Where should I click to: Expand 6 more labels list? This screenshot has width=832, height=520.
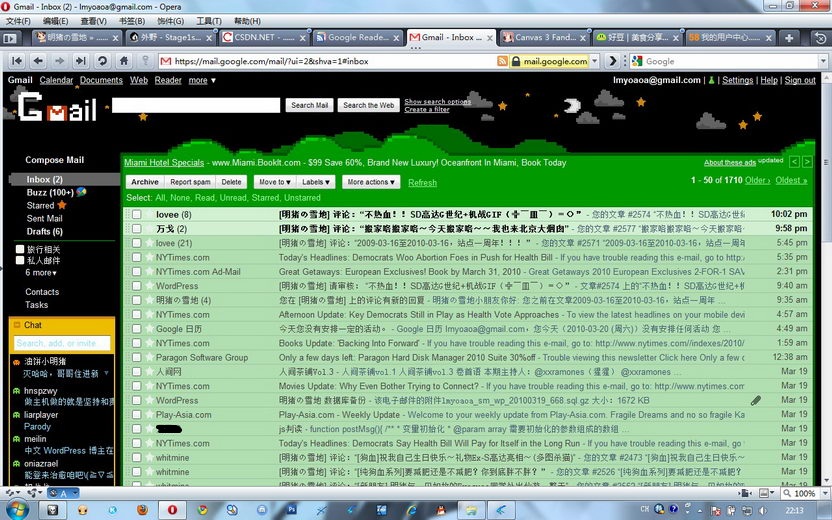(41, 273)
